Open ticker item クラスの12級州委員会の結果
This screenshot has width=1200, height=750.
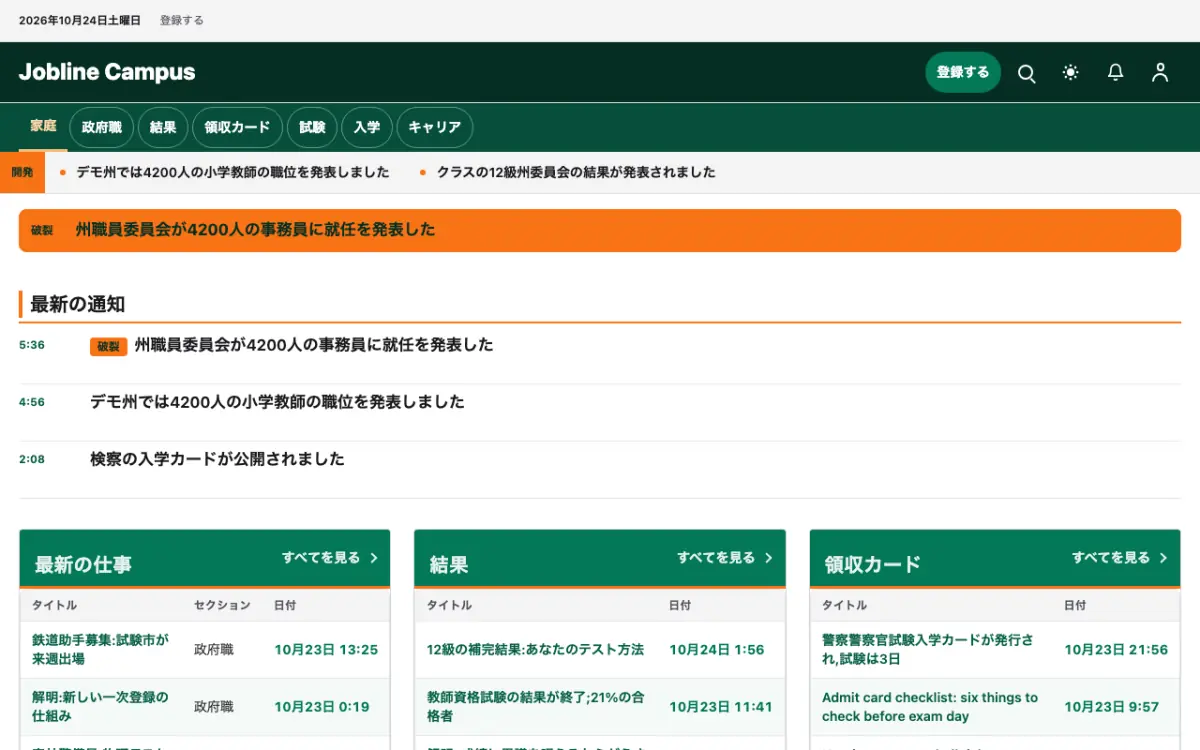coord(576,172)
